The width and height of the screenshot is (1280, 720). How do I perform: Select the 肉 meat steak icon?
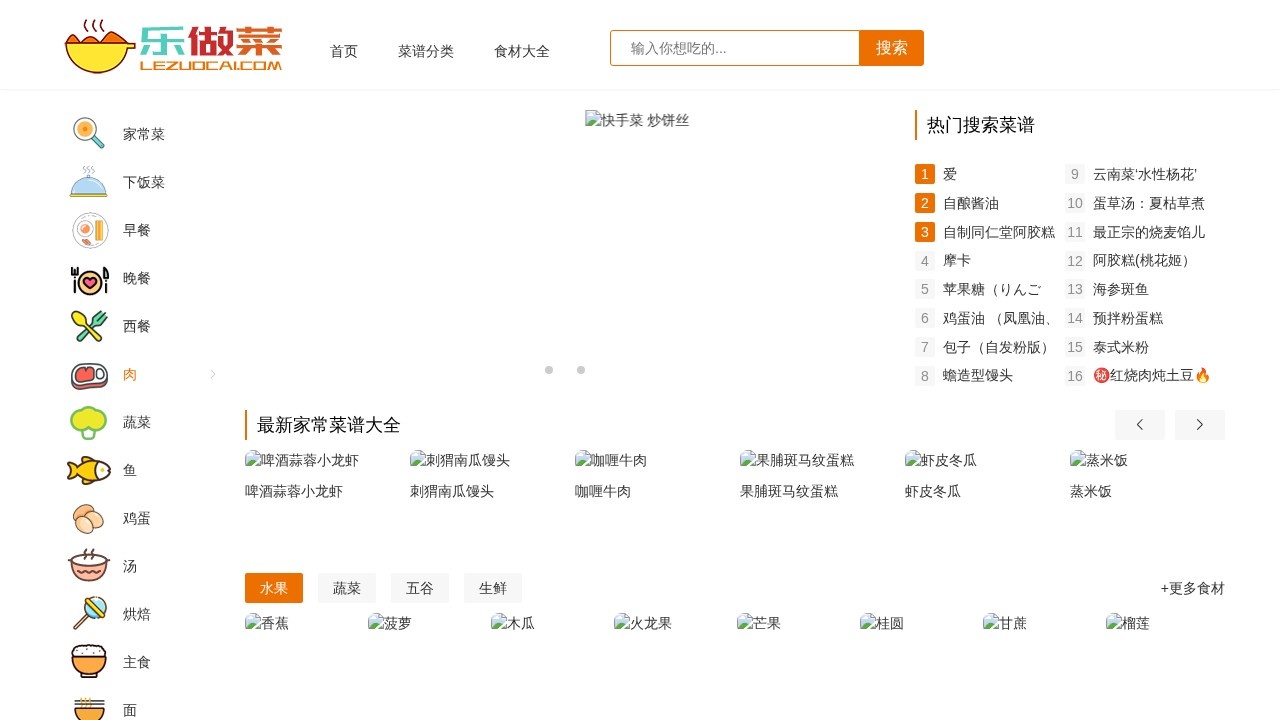(87, 374)
